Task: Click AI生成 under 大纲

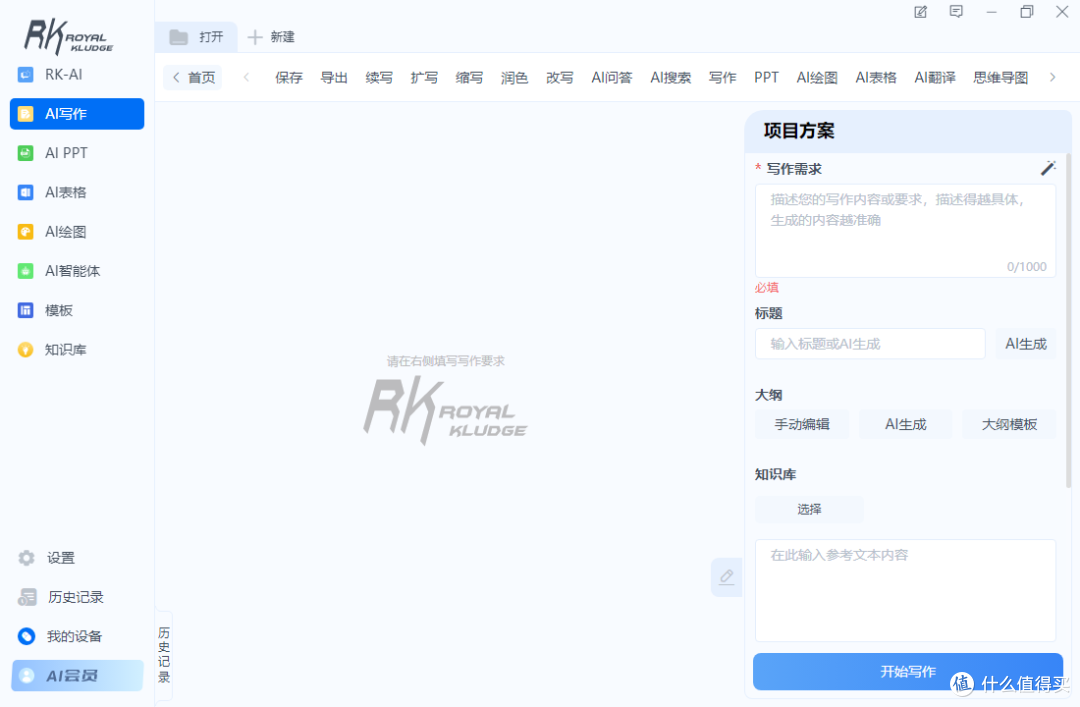Action: pos(906,424)
